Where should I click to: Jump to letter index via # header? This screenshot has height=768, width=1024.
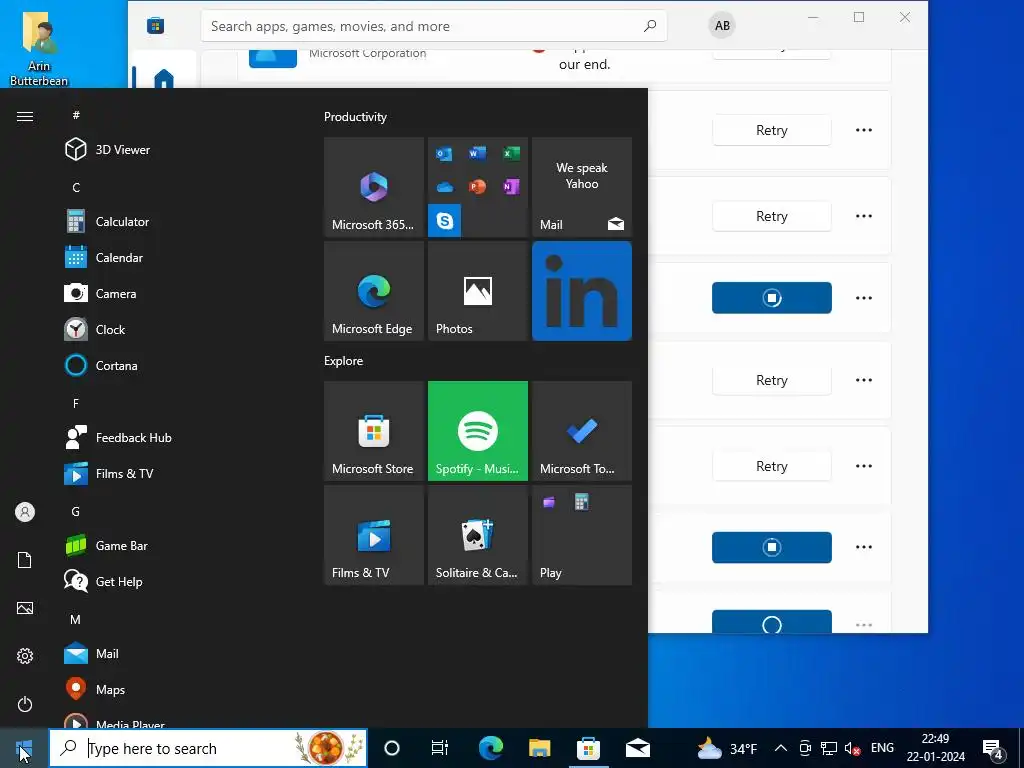[x=76, y=115]
